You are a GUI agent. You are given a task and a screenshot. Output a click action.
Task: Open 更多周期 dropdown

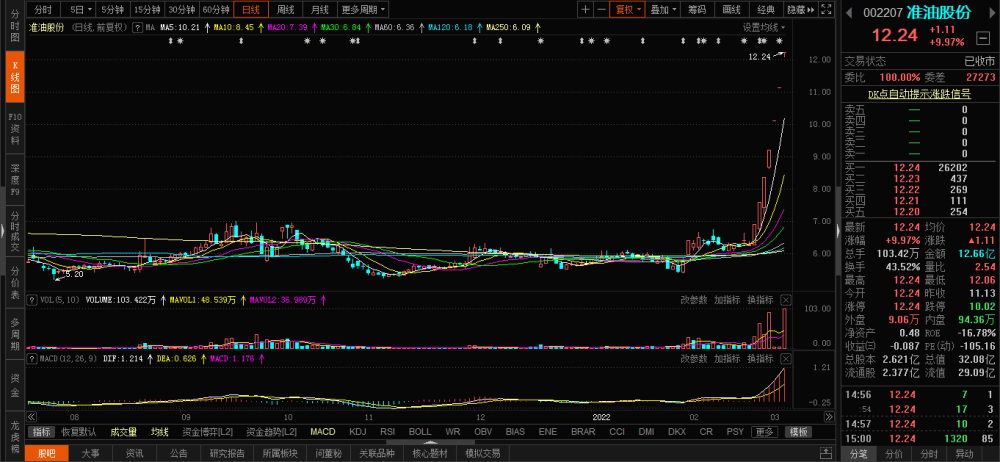coord(363,10)
